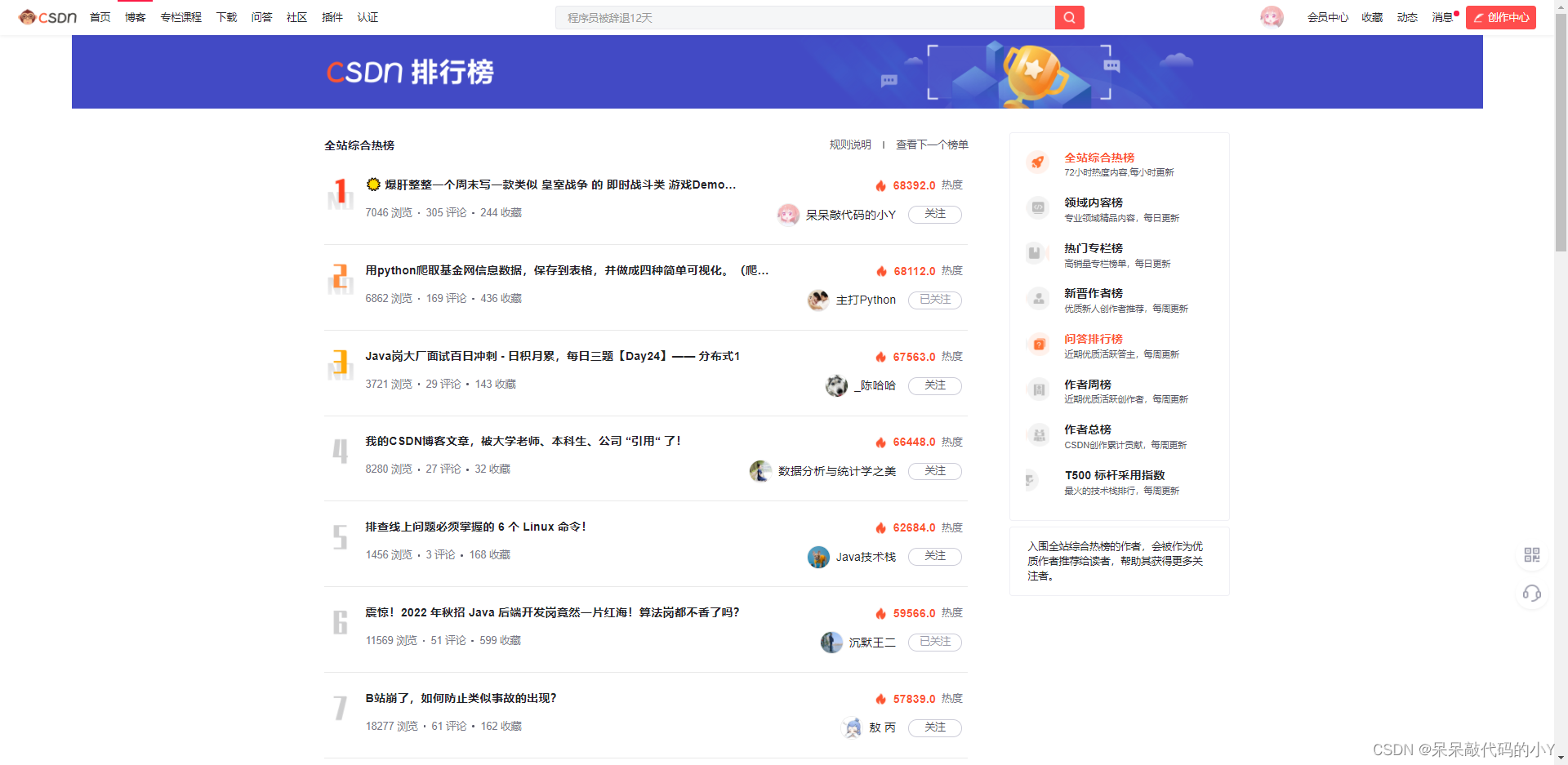
Task: Click the CSDN logo in the top bar
Action: point(48,17)
